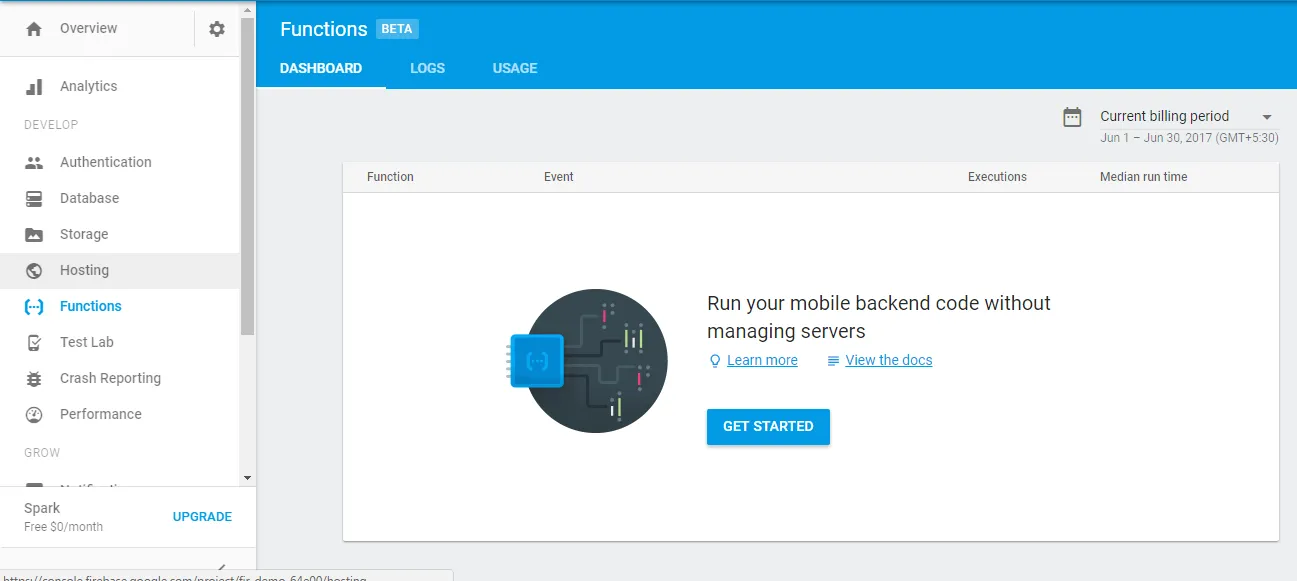1297x581 pixels.
Task: Click the lightbulb icon beside Learn more
Action: pos(714,361)
